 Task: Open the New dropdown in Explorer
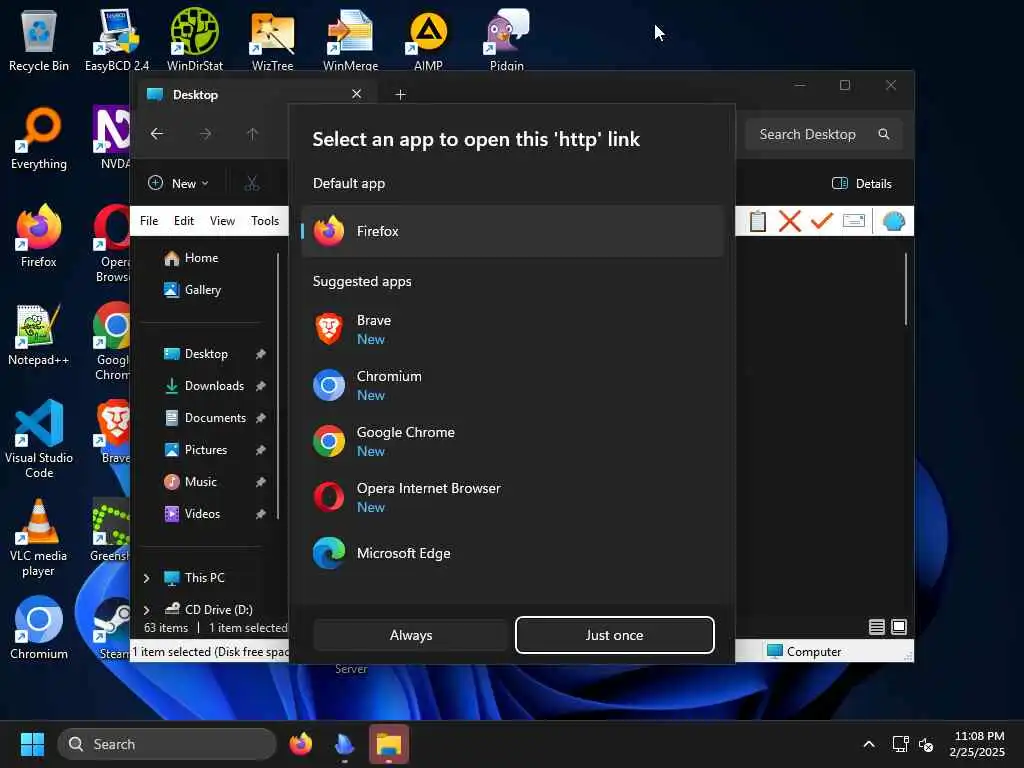pos(178,184)
